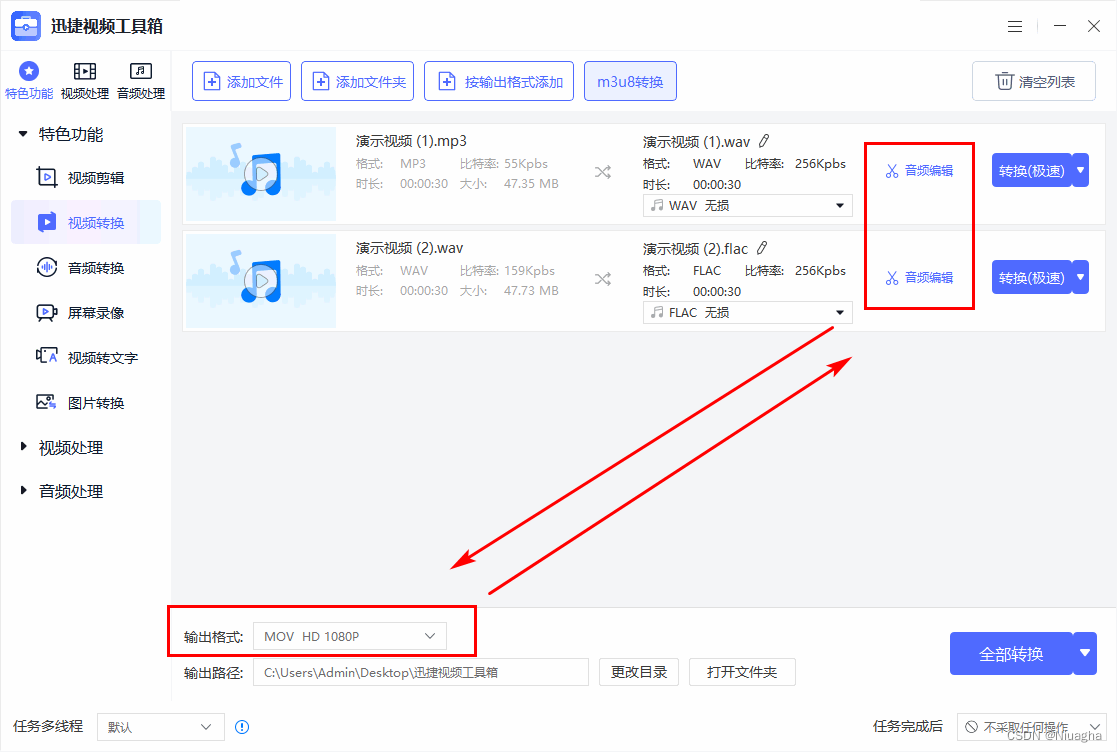Click the 添加文件 button
This screenshot has height=752, width=1117.
pos(241,81)
